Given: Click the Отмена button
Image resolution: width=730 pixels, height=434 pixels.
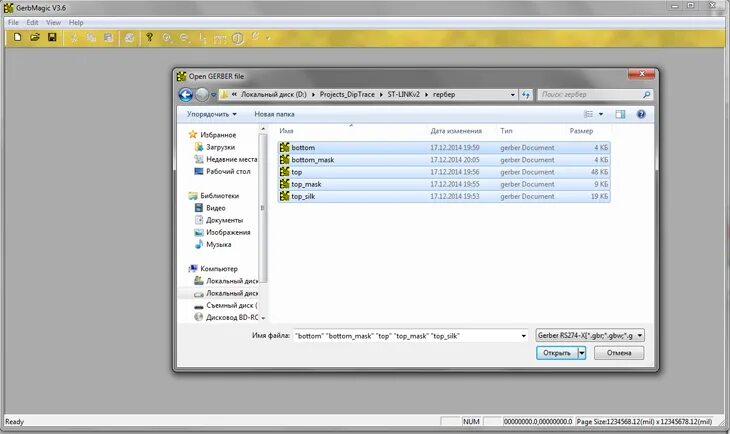Looking at the screenshot, I should click(x=619, y=353).
